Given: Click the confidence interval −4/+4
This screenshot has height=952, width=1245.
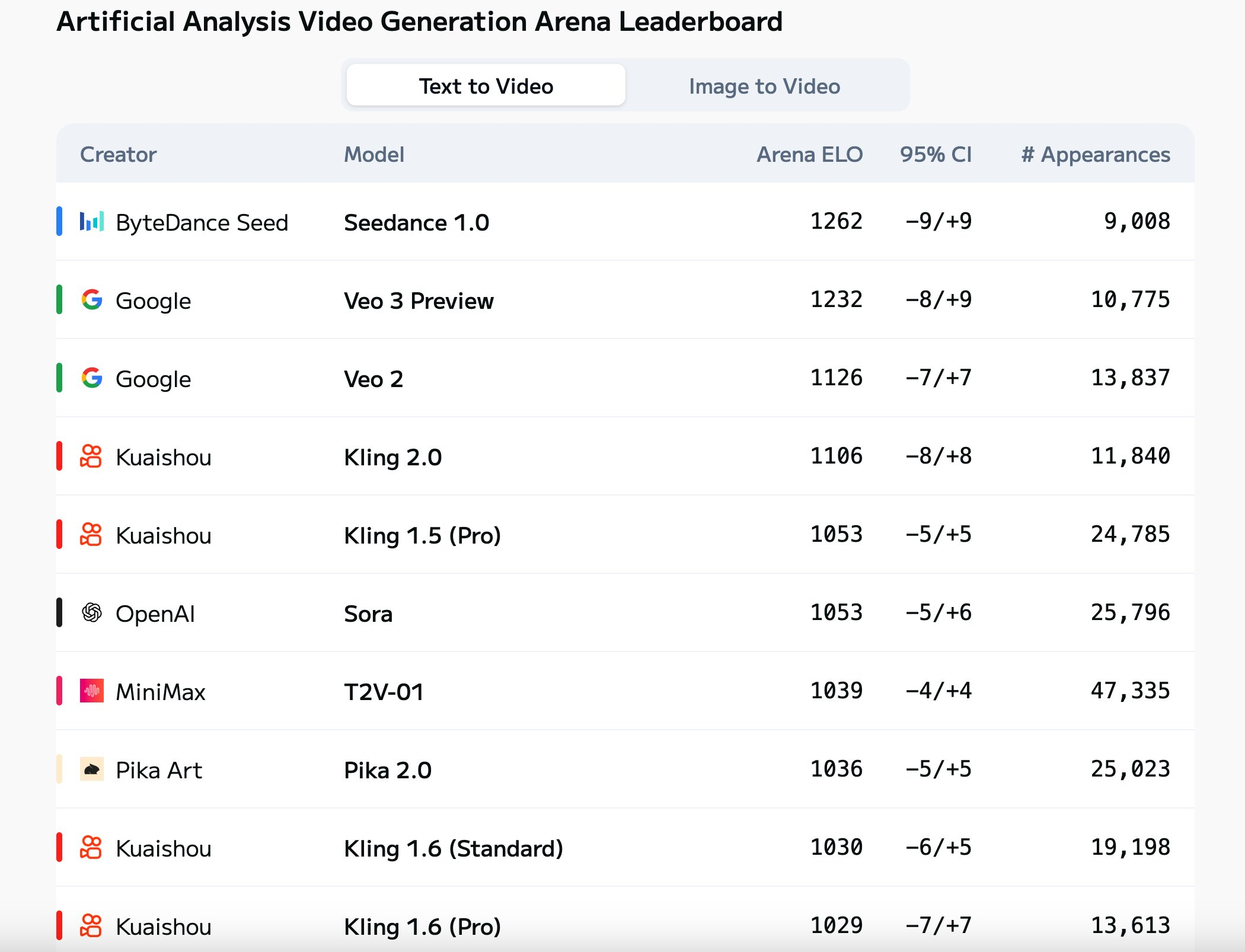Looking at the screenshot, I should [938, 691].
